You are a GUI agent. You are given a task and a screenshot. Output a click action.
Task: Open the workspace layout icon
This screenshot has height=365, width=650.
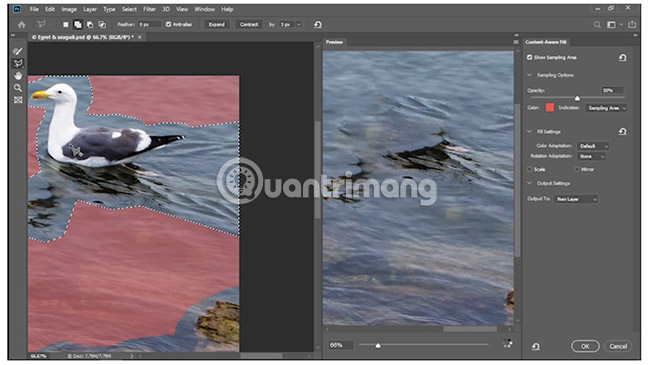[611, 25]
